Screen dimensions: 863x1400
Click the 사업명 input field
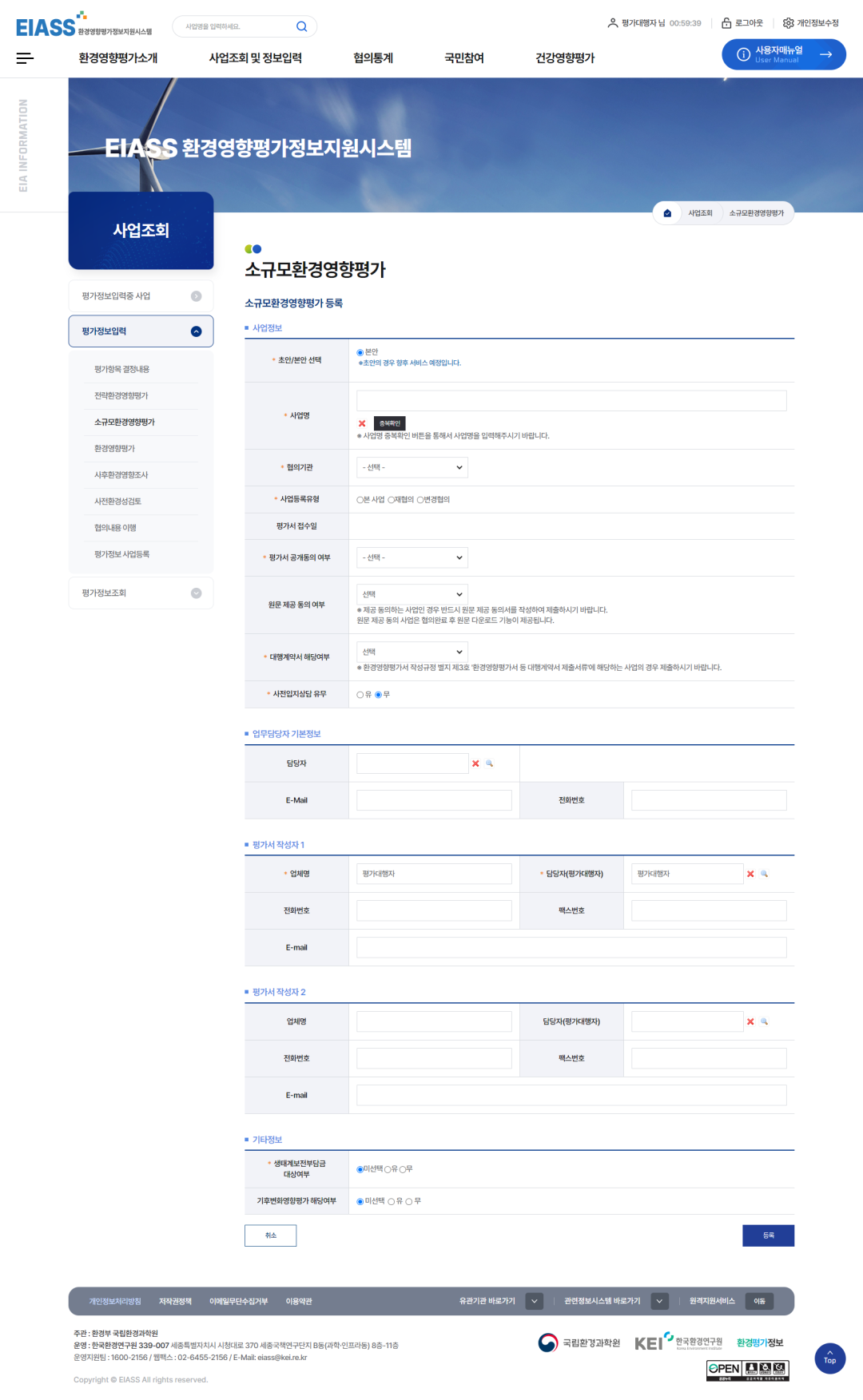pos(571,401)
